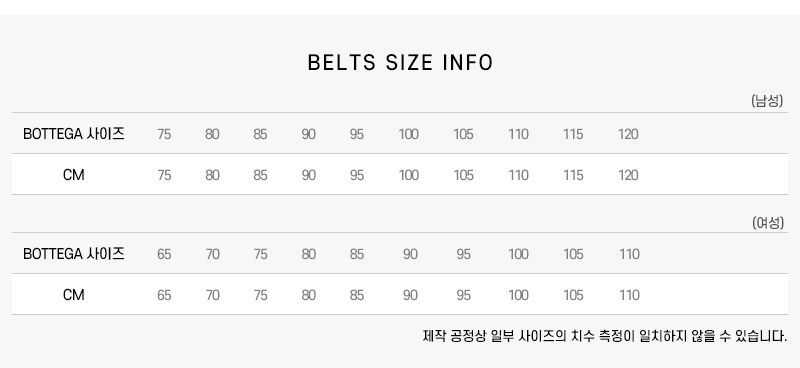Click size 70 in women's CM row
800x368 pixels.
[212, 295]
